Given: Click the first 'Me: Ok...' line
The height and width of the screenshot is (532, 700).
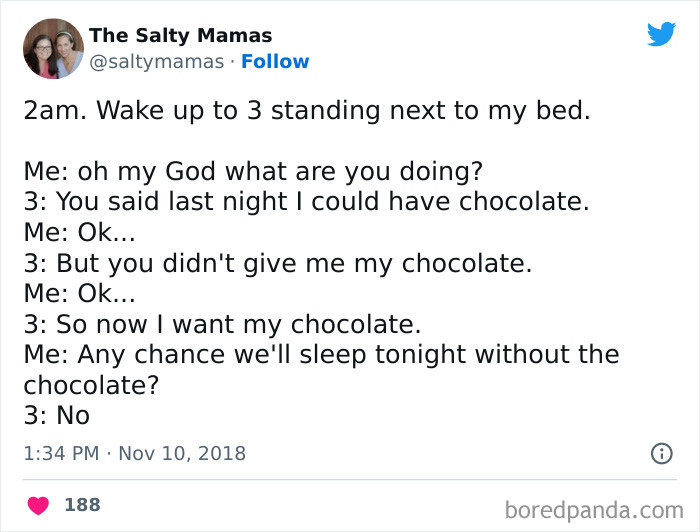Looking at the screenshot, I should coord(79,232).
